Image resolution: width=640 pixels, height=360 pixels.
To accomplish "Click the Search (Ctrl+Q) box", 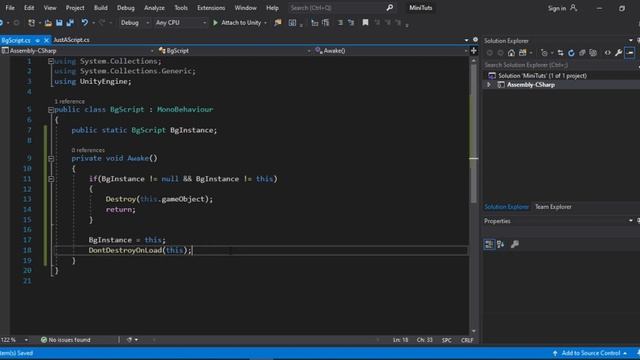I will pos(341,8).
